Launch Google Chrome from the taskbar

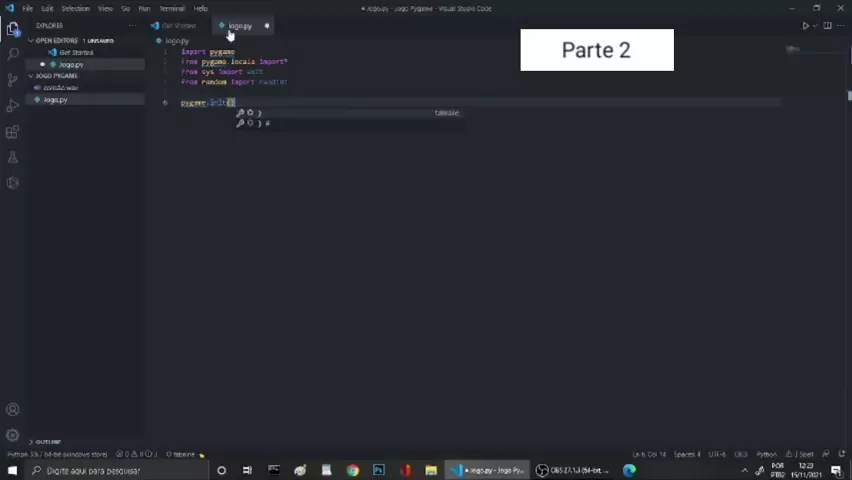(x=353, y=470)
